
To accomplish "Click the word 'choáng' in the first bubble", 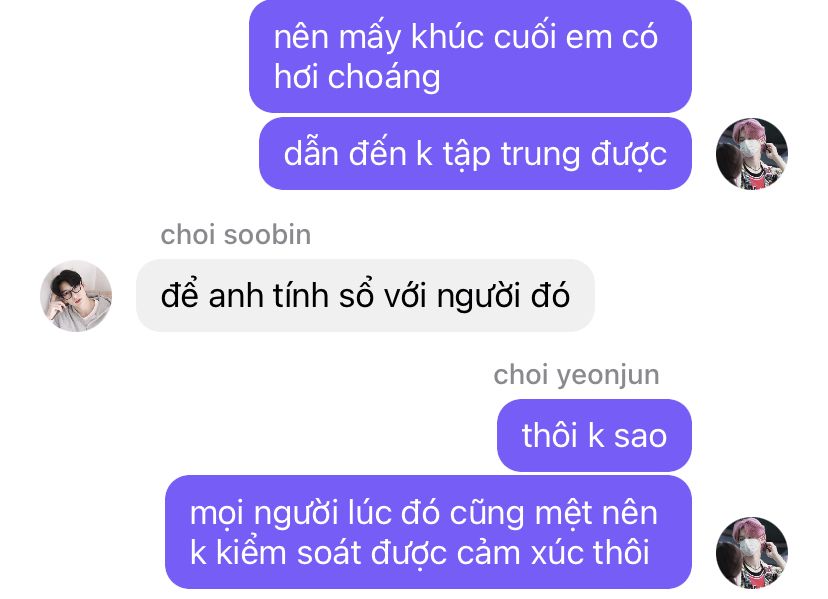I will (384, 78).
